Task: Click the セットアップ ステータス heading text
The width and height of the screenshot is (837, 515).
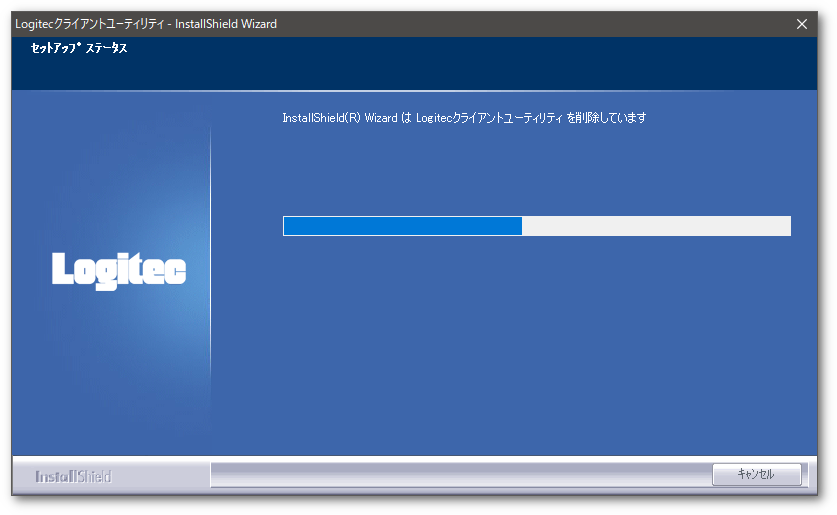Action: coord(79,49)
